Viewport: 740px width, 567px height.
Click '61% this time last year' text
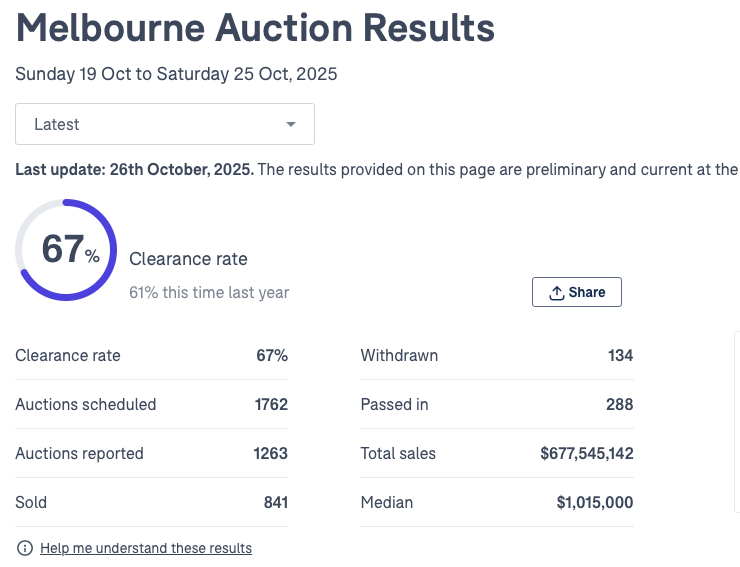click(209, 293)
